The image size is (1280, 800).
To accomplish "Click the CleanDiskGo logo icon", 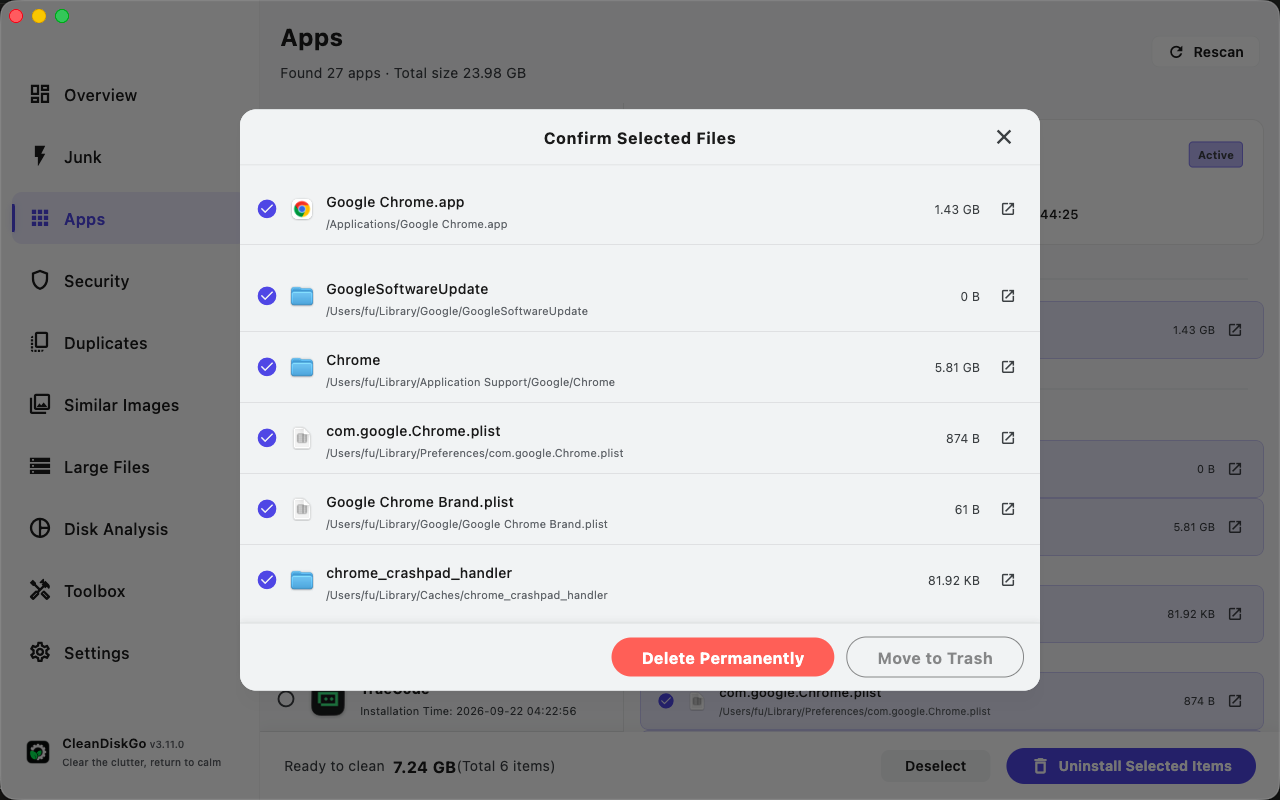I will (x=38, y=752).
